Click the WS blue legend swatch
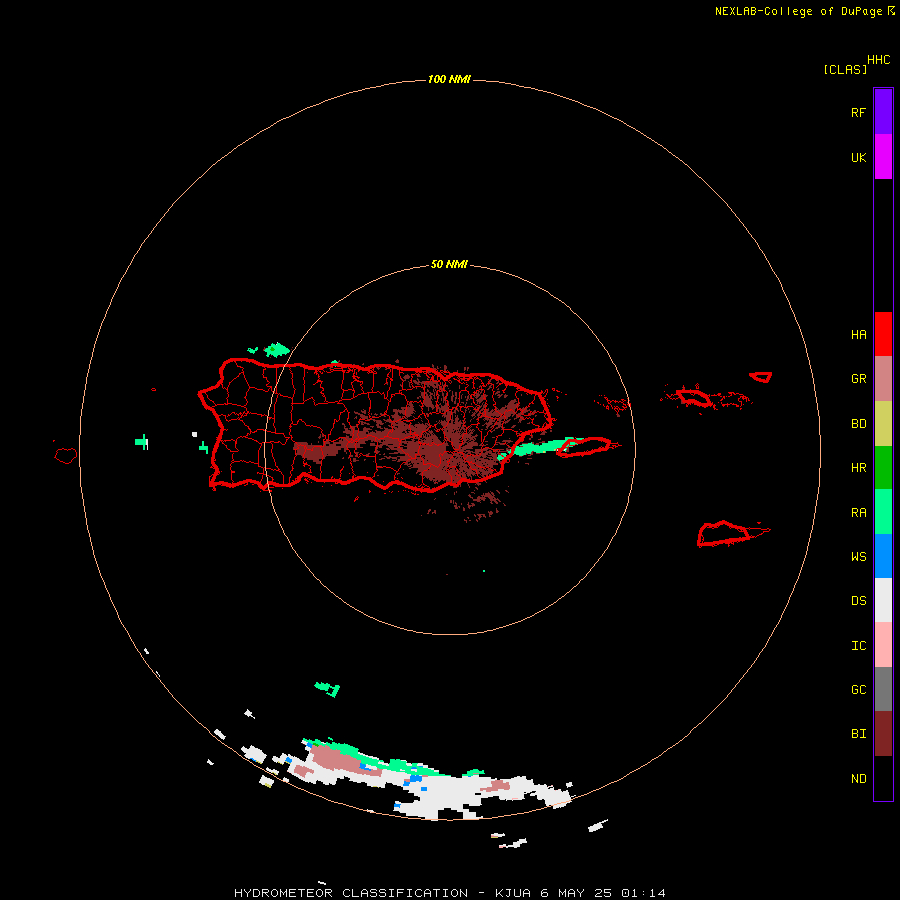Image resolution: width=900 pixels, height=900 pixels. click(883, 556)
